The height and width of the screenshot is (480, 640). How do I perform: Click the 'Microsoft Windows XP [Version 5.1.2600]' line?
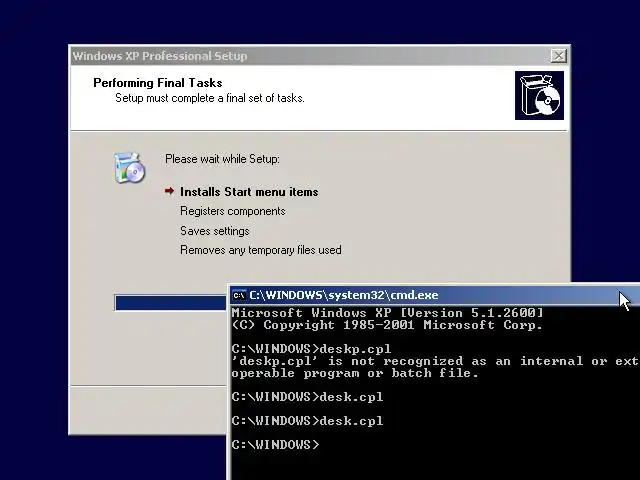387,313
